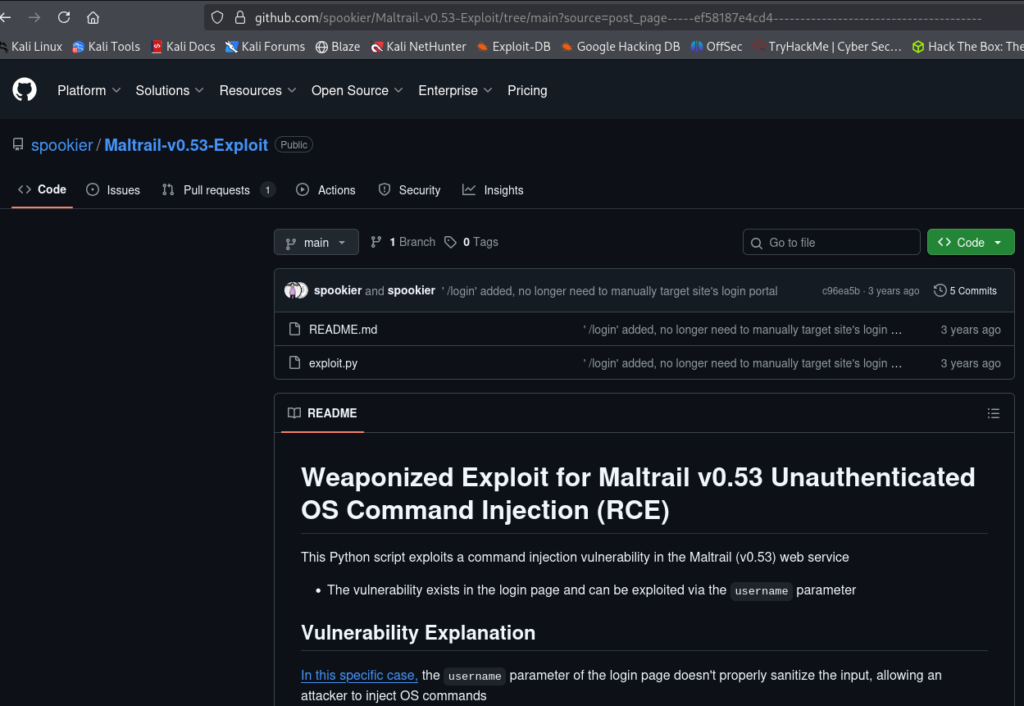1024x706 pixels.
Task: Expand the Solutions navigation menu
Action: tap(169, 90)
